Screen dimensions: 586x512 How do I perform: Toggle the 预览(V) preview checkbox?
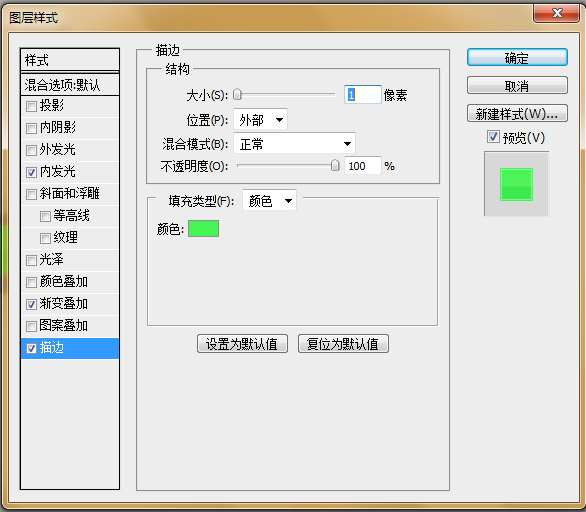[x=493, y=137]
